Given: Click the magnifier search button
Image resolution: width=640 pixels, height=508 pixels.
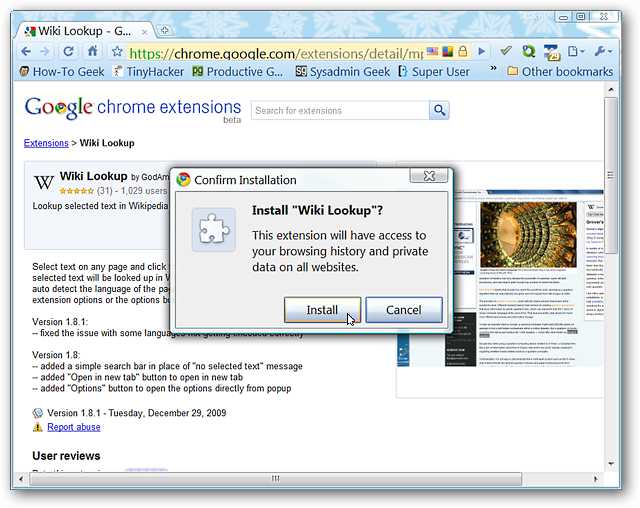Looking at the screenshot, I should point(439,110).
